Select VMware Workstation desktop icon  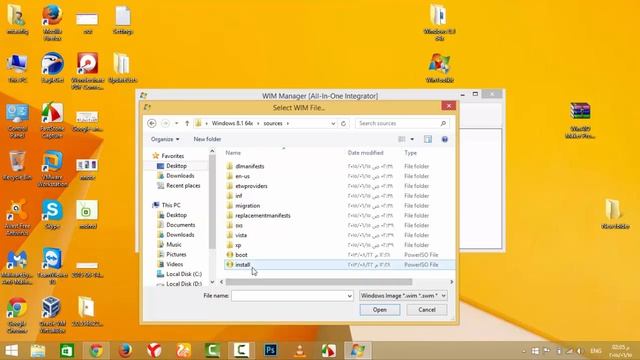tap(52, 169)
